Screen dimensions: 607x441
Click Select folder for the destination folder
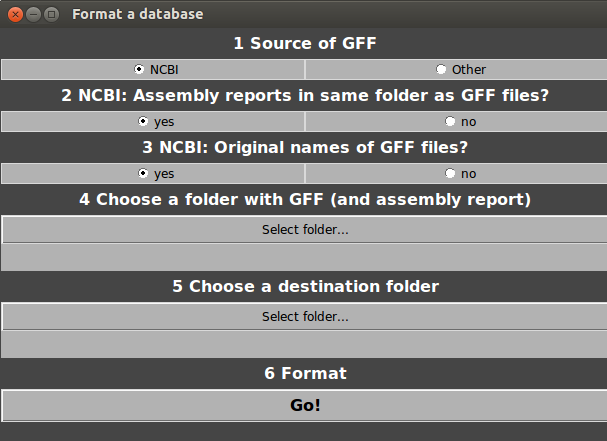pyautogui.click(x=304, y=317)
